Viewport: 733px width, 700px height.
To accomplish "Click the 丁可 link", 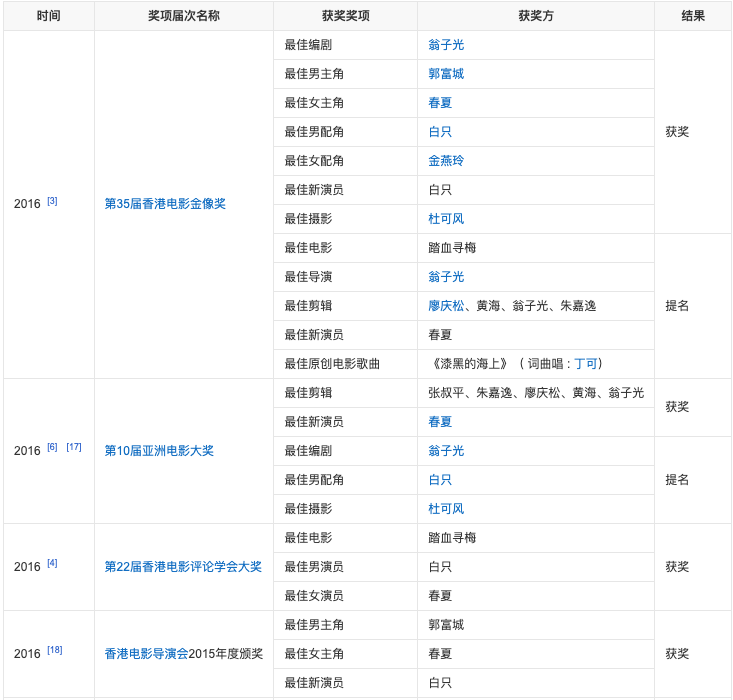I will tap(585, 364).
